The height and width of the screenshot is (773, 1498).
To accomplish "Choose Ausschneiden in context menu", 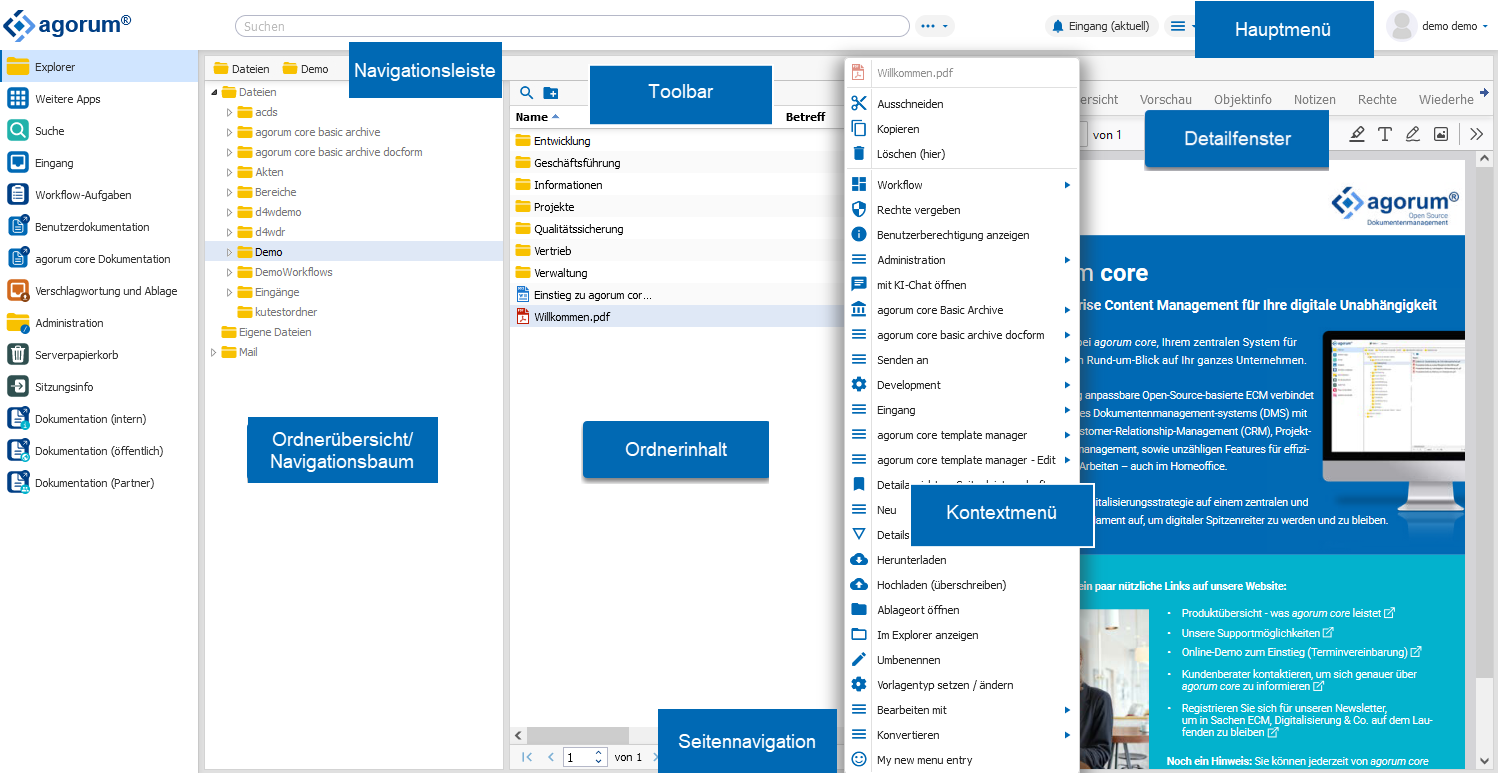I will (x=962, y=104).
